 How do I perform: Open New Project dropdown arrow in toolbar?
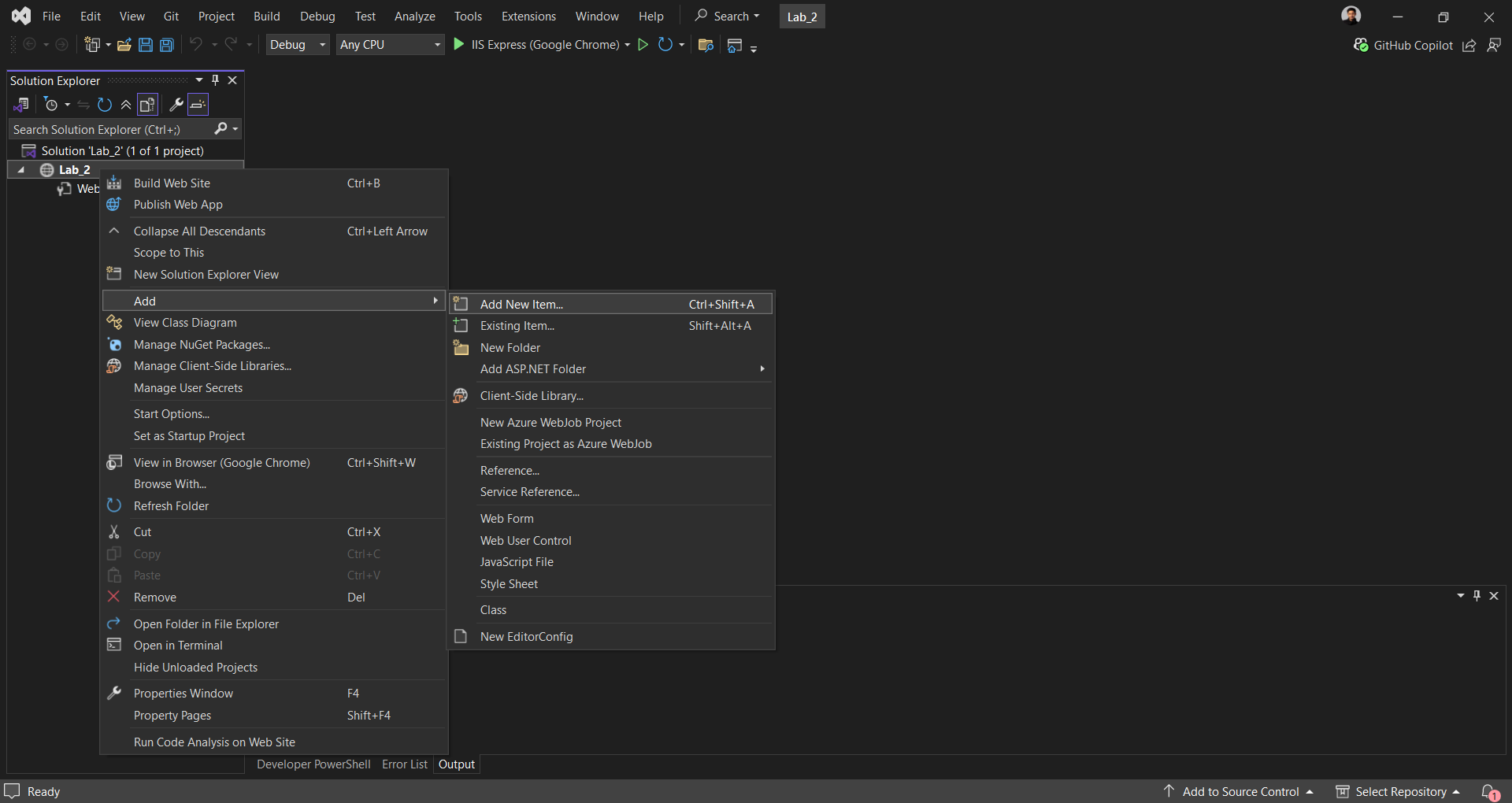tap(108, 45)
